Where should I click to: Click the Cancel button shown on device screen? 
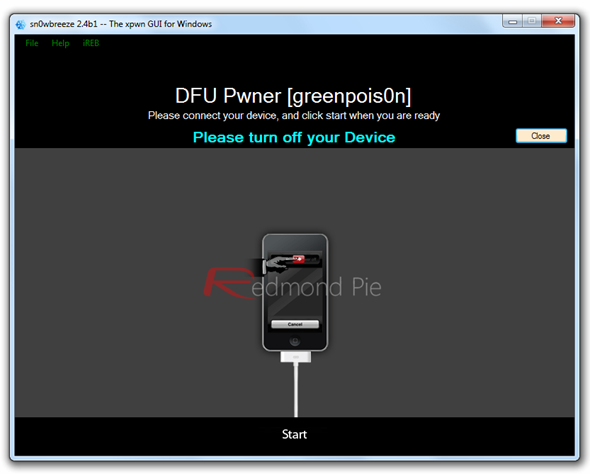[295, 324]
